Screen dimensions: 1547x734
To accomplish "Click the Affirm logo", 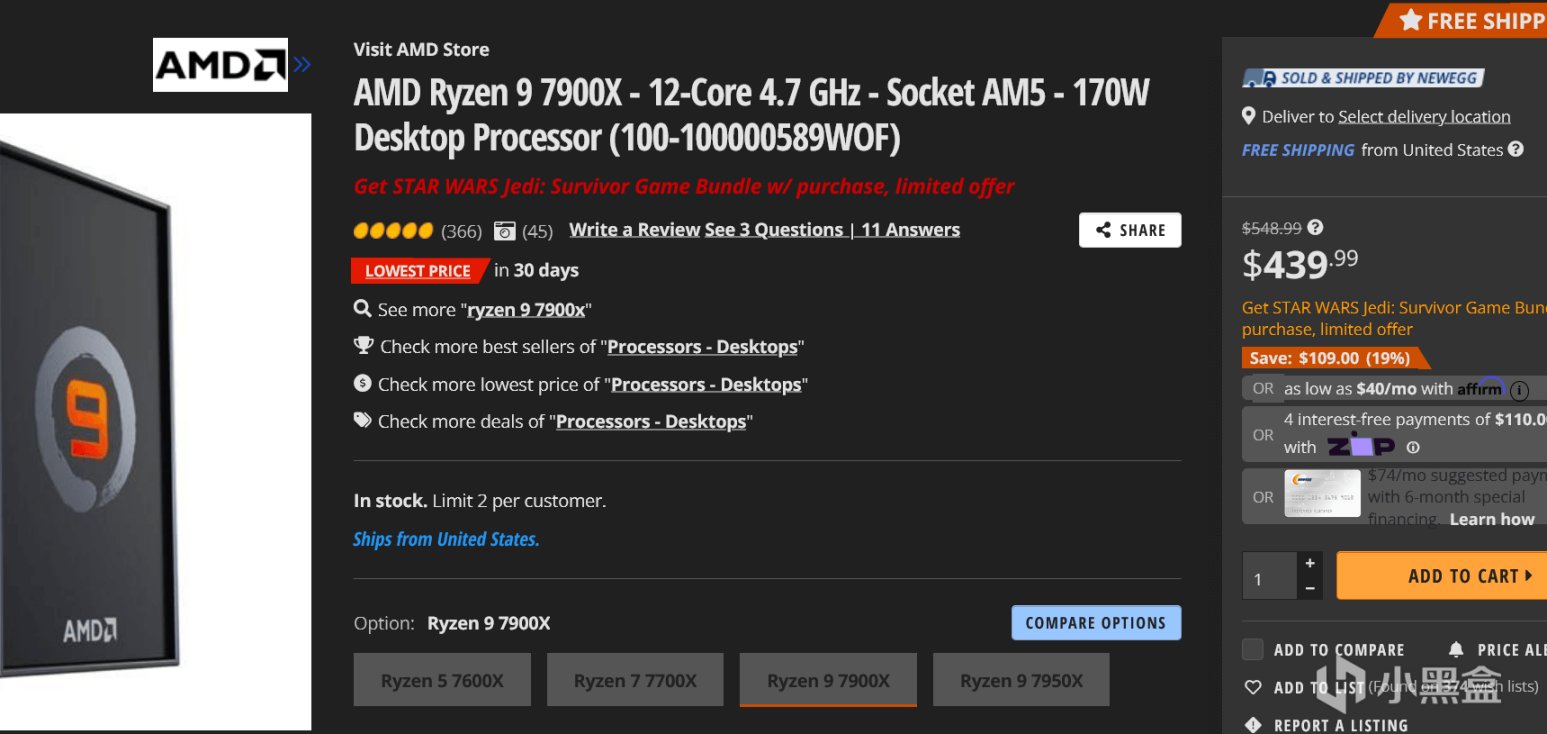I will [1480, 387].
